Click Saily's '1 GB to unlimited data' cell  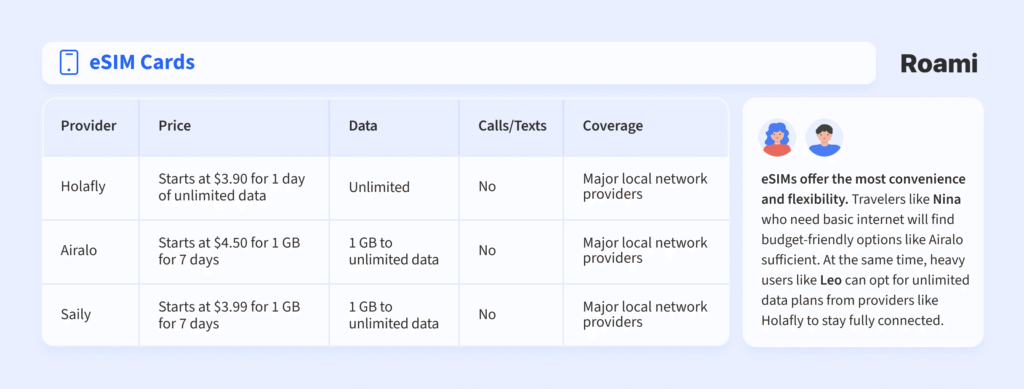click(394, 315)
